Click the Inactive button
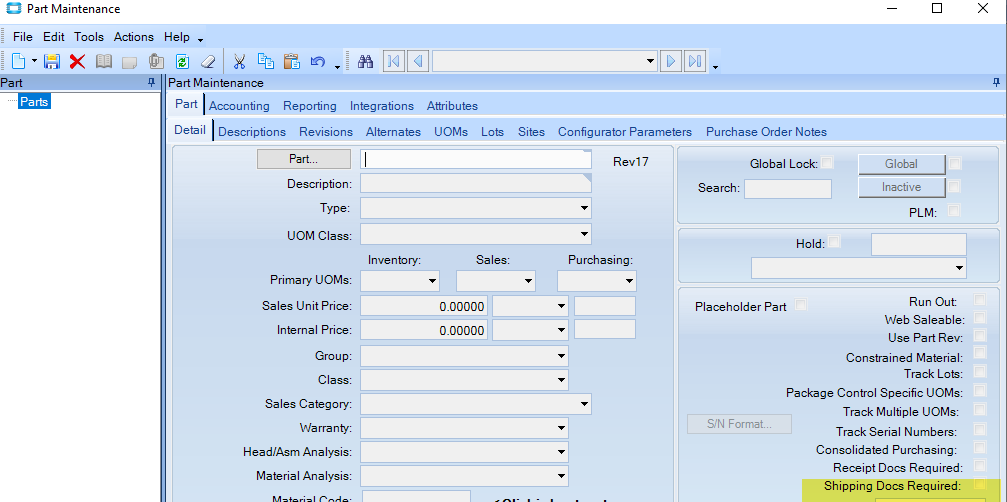1007x502 pixels. pos(901,187)
